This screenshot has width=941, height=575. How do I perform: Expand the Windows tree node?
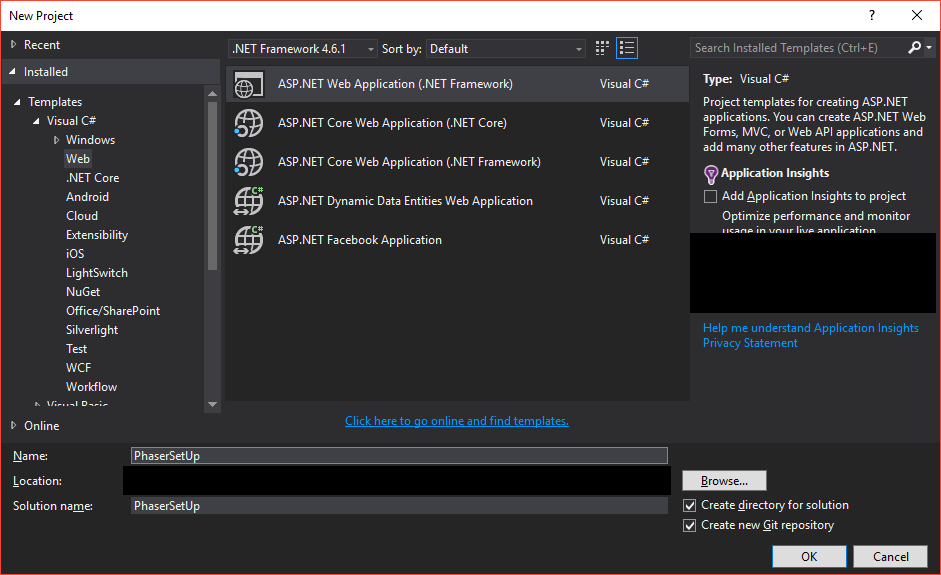[56, 140]
